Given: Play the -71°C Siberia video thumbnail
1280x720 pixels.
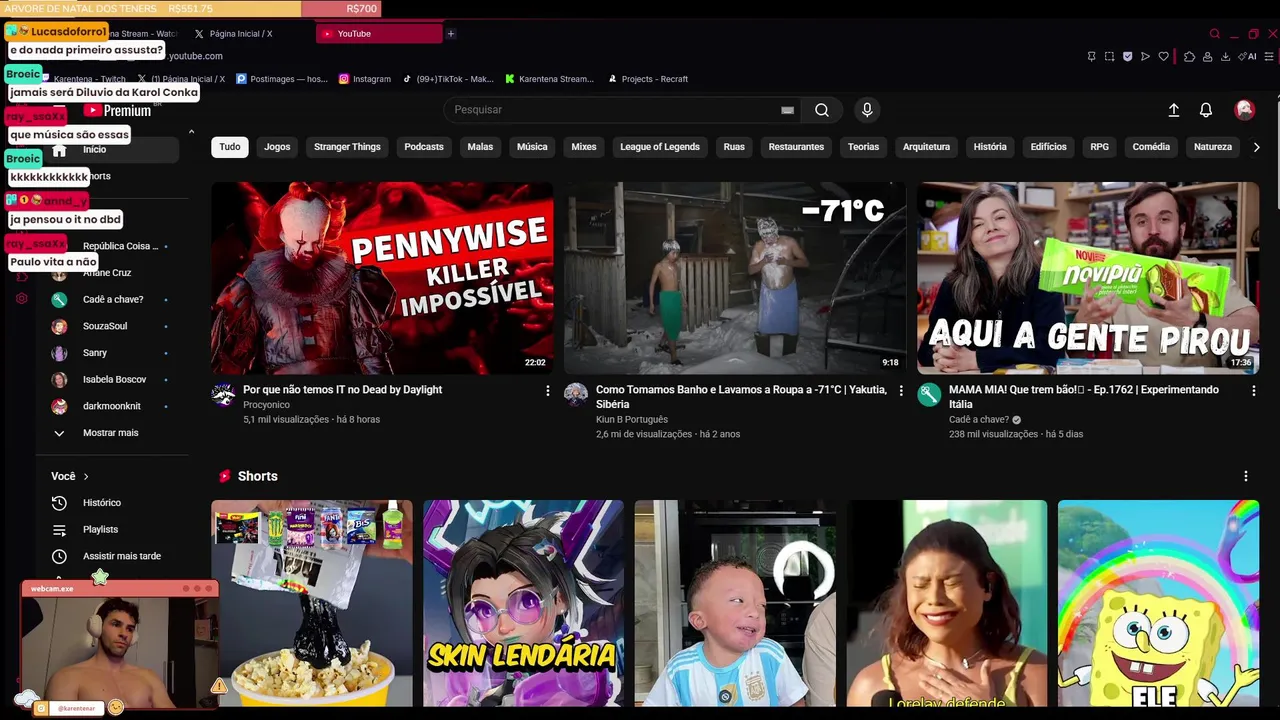Looking at the screenshot, I should (735, 278).
